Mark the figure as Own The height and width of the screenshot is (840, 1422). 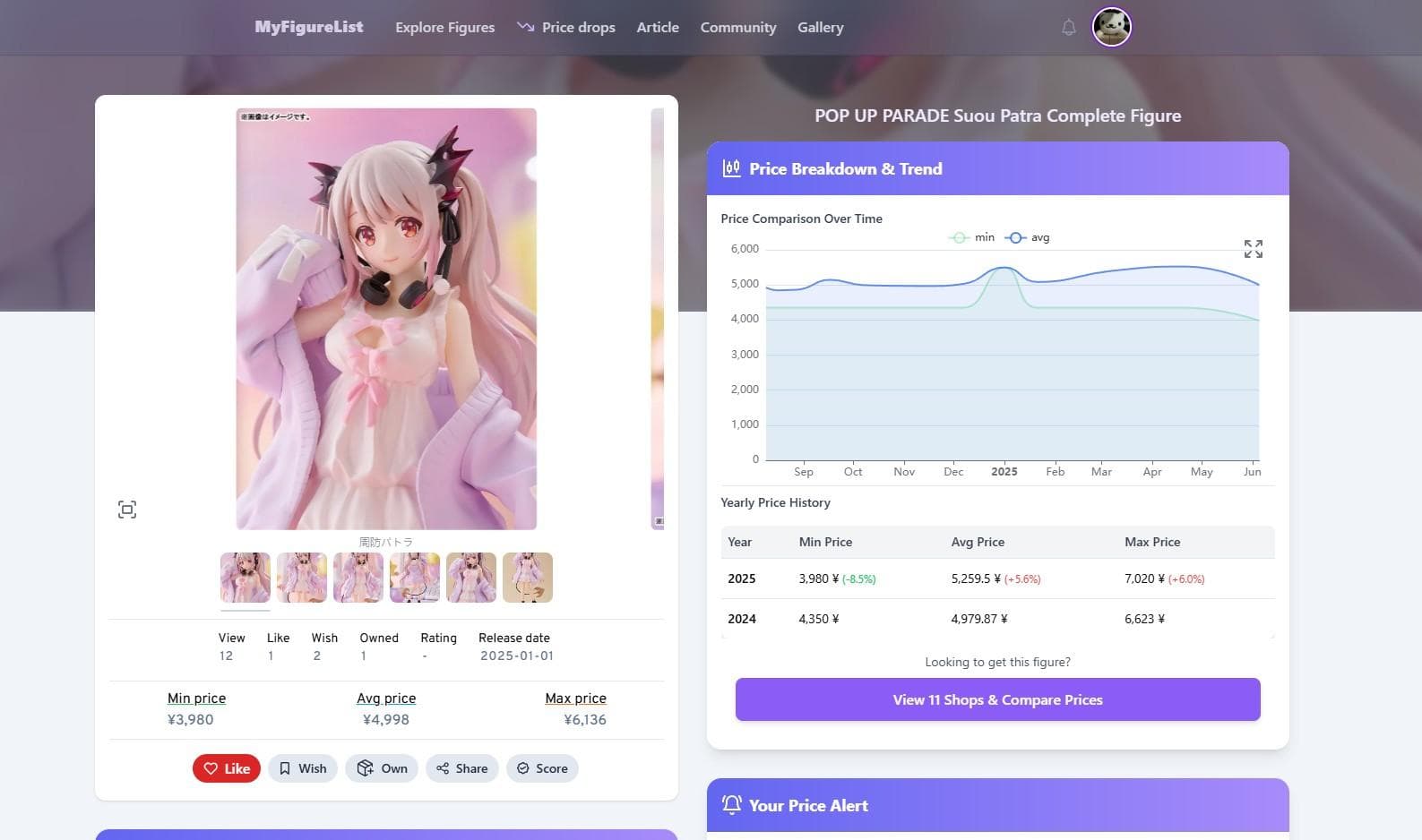point(382,768)
